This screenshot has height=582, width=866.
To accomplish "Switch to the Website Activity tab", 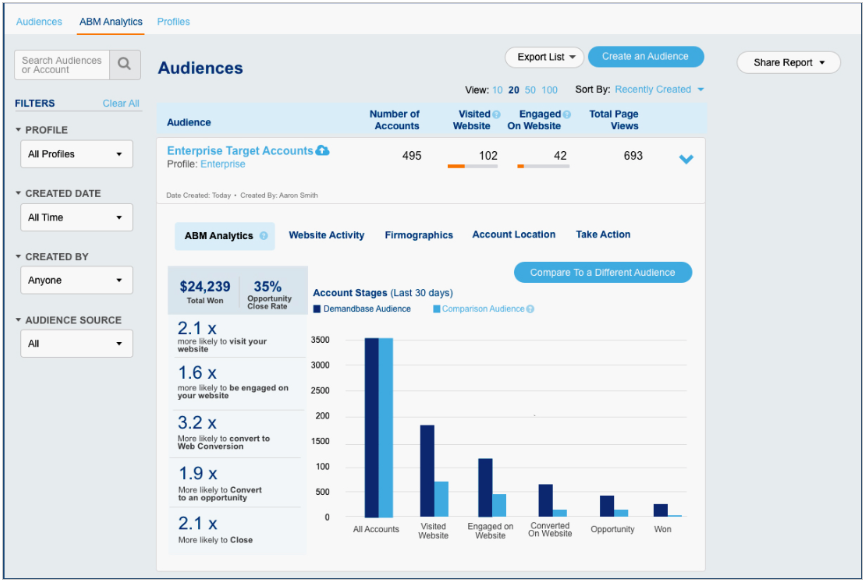I will tap(326, 235).
